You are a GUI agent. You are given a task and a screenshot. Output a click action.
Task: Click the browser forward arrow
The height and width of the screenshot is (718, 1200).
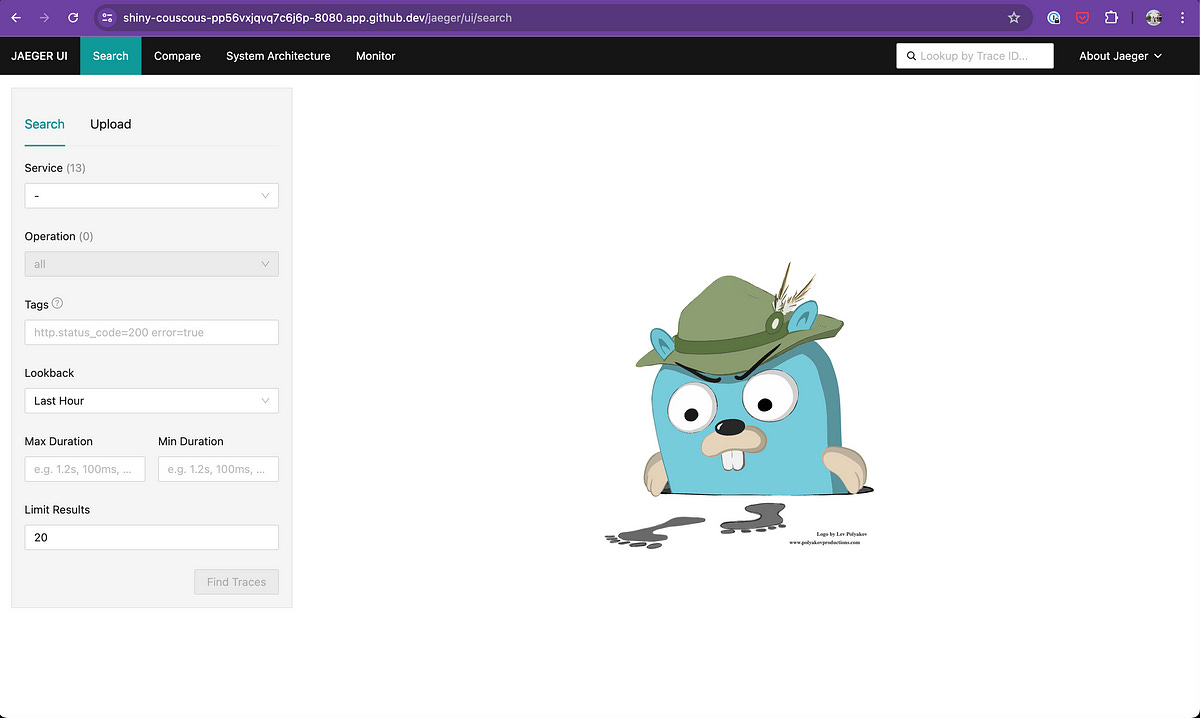[44, 17]
